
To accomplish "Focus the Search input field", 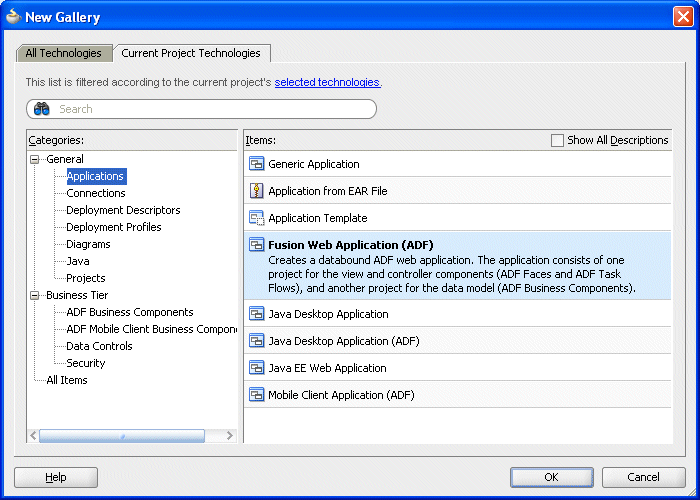I will tap(202, 109).
